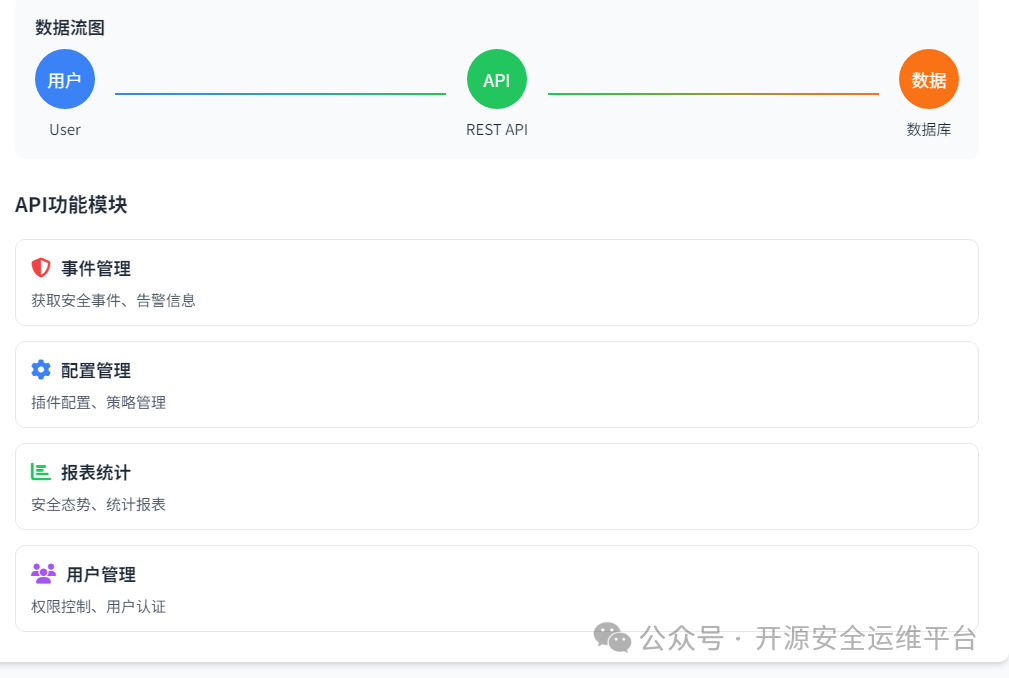Click the green API circle node
The image size is (1009, 678).
point(497,79)
